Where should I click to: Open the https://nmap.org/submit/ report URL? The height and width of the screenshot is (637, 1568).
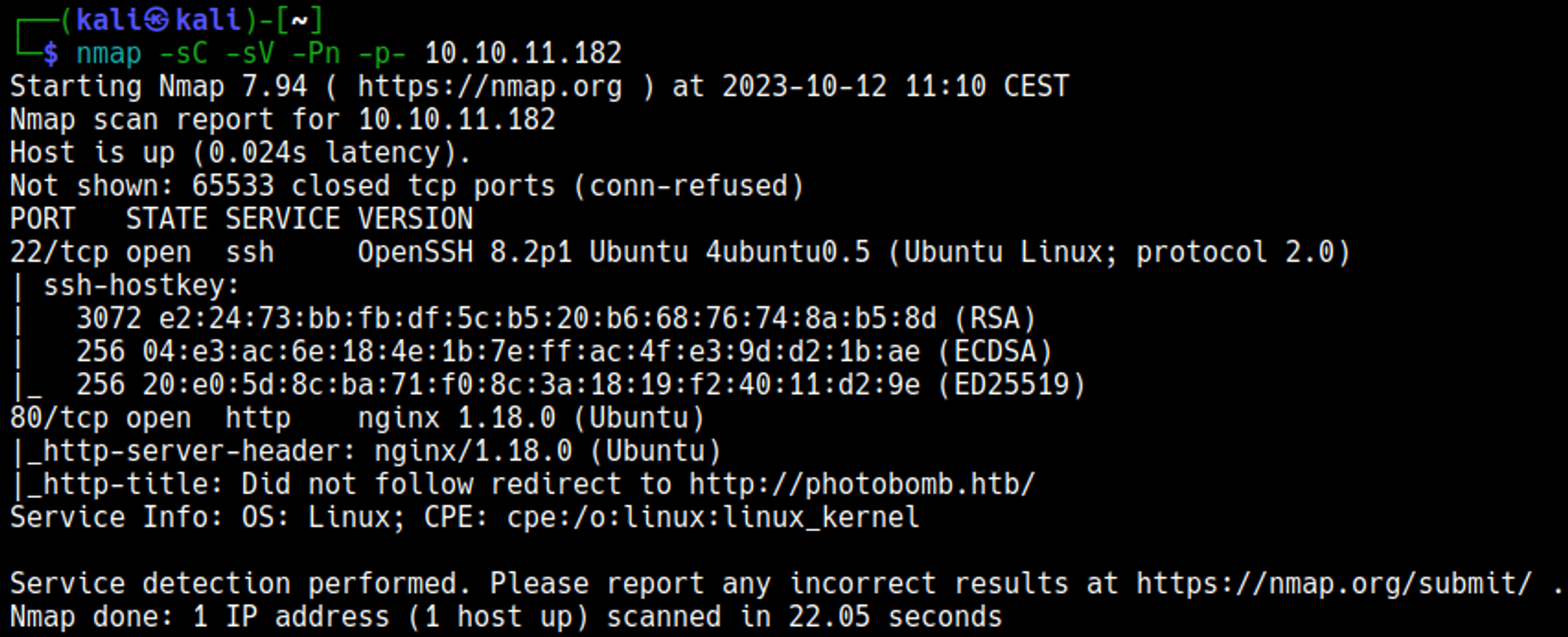click(x=1334, y=584)
